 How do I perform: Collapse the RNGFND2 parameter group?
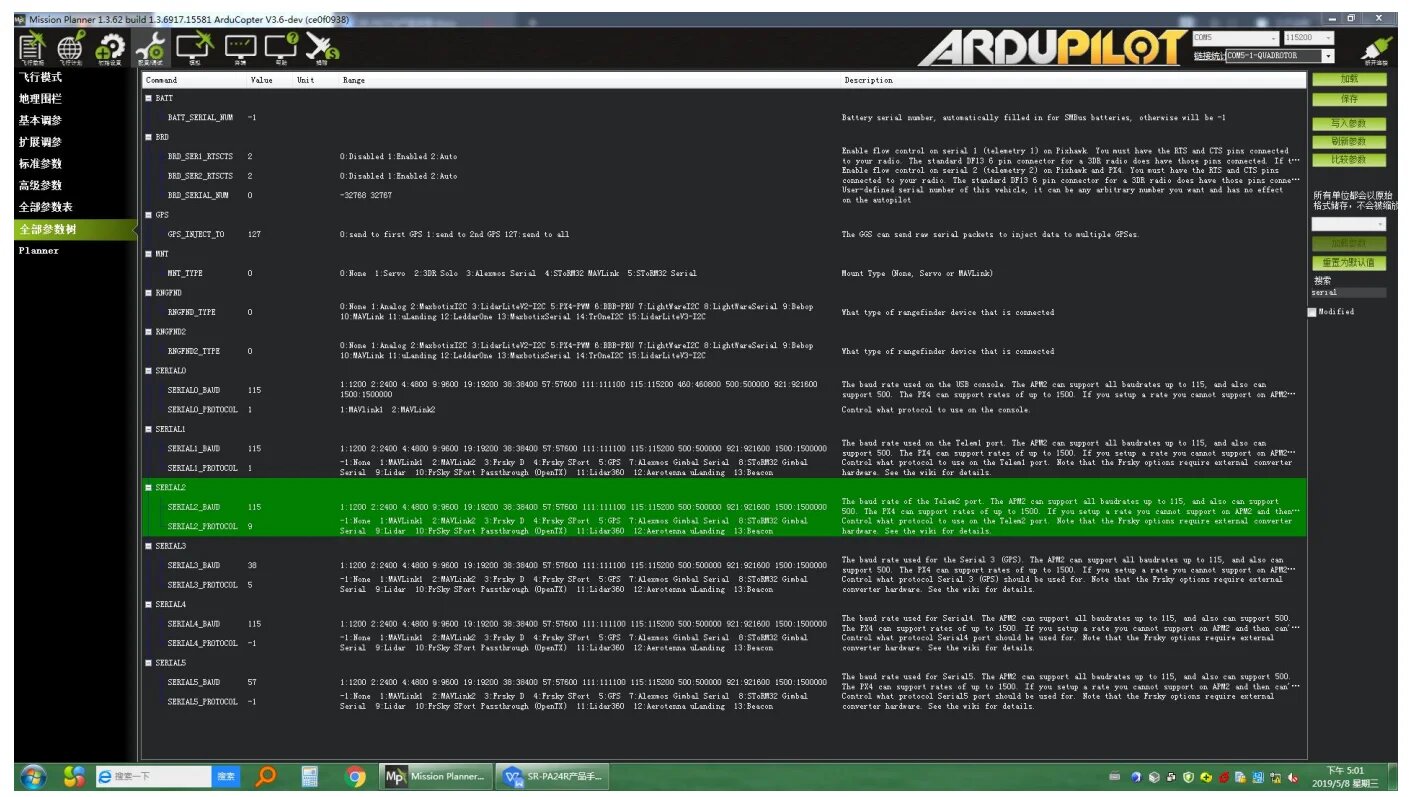click(x=149, y=332)
